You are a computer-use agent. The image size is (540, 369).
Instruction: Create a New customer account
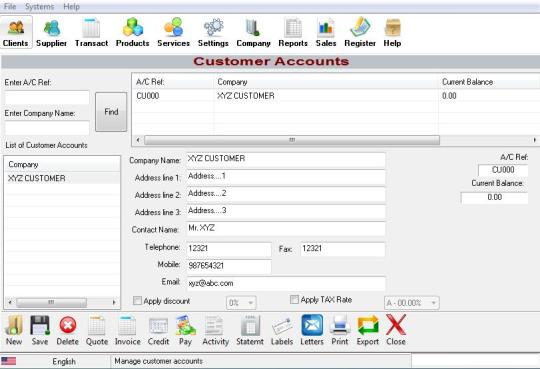(x=14, y=330)
